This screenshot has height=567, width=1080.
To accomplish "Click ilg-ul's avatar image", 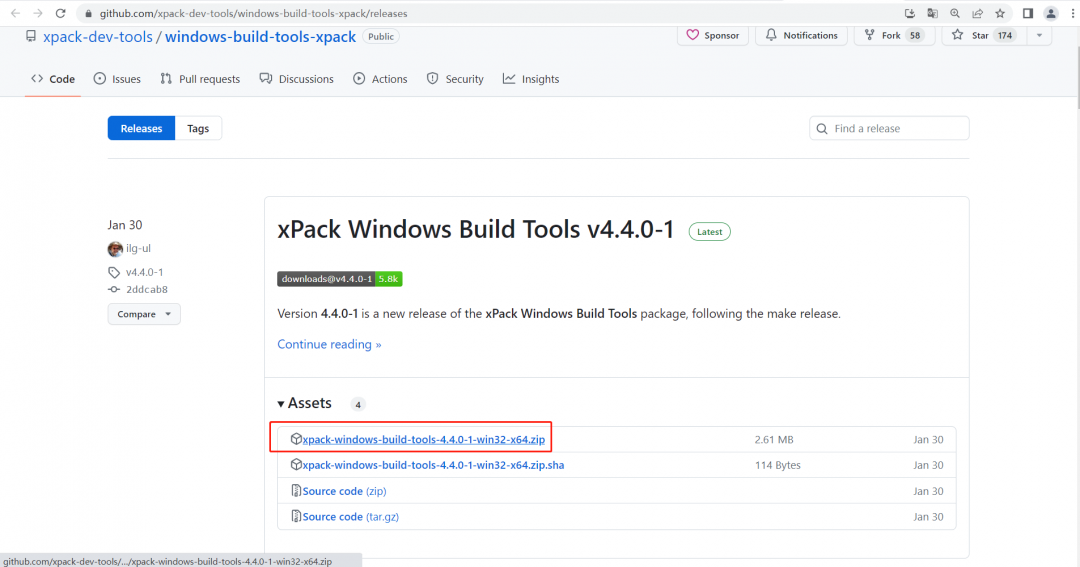I will 115,249.
